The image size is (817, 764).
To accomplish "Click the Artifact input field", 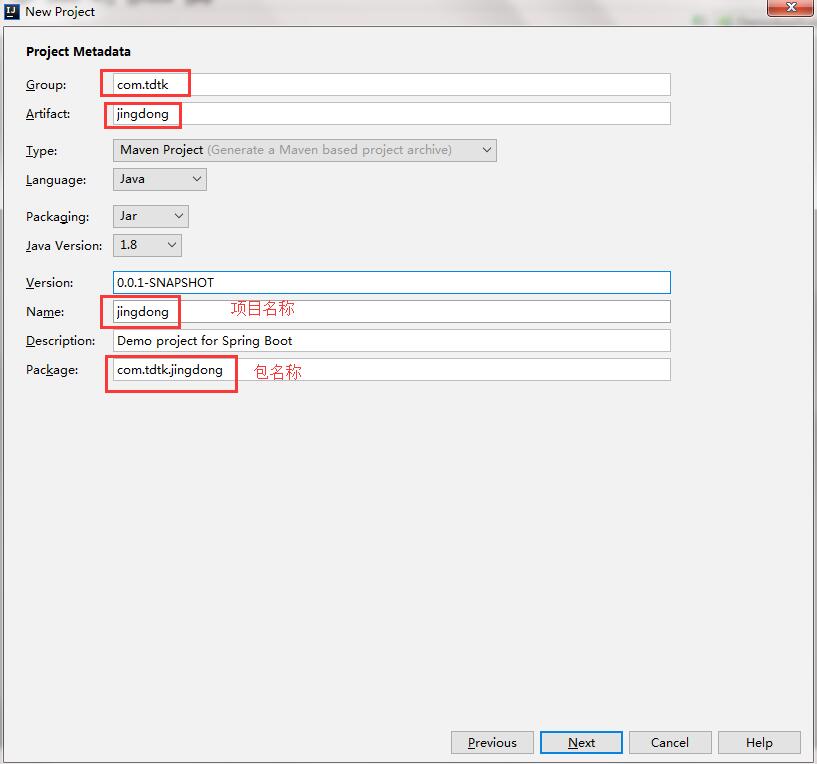I will pos(391,114).
